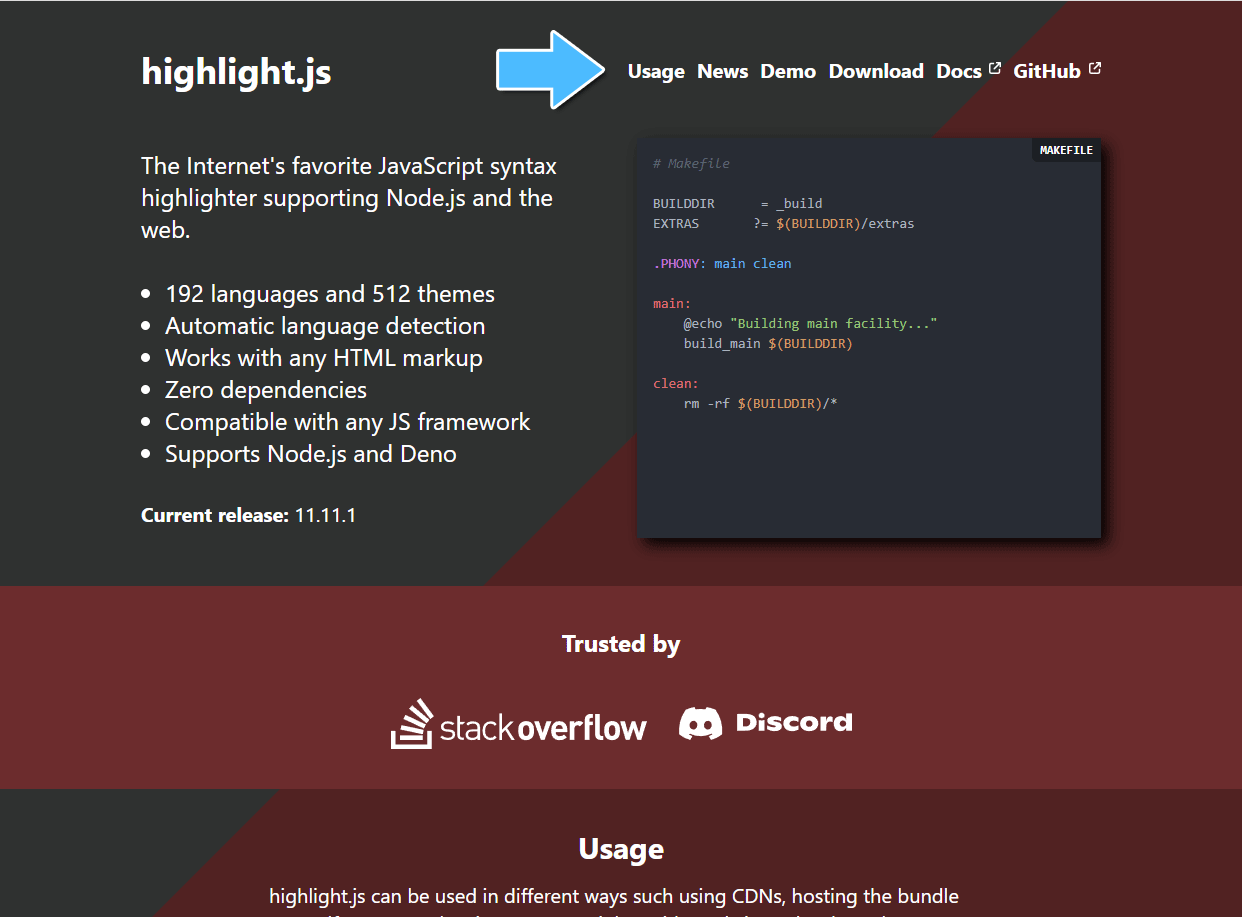Click the '@echo "Building main facility..."' line
This screenshot has height=917, width=1242.
click(x=810, y=323)
